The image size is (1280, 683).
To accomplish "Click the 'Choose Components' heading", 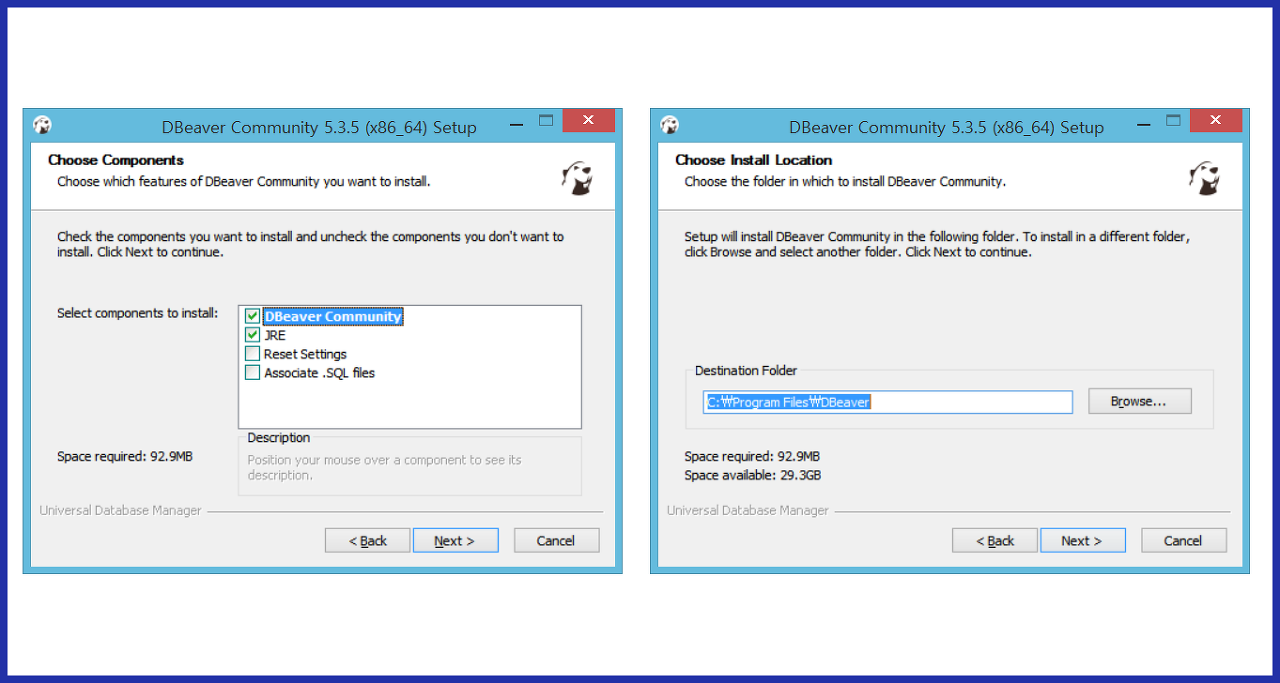I will [x=116, y=160].
